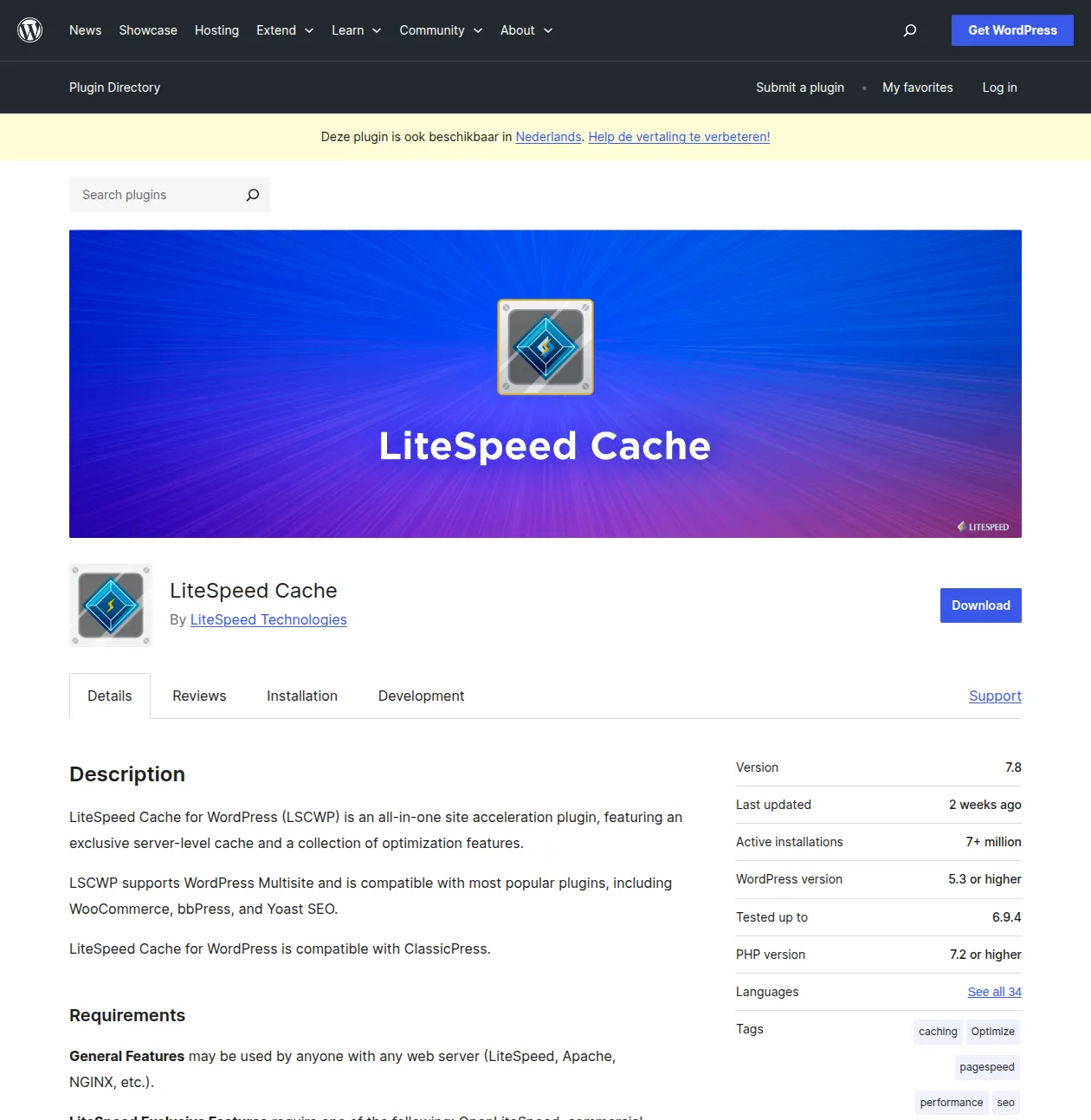Download the LiteSpeed Cache plugin

tap(980, 605)
